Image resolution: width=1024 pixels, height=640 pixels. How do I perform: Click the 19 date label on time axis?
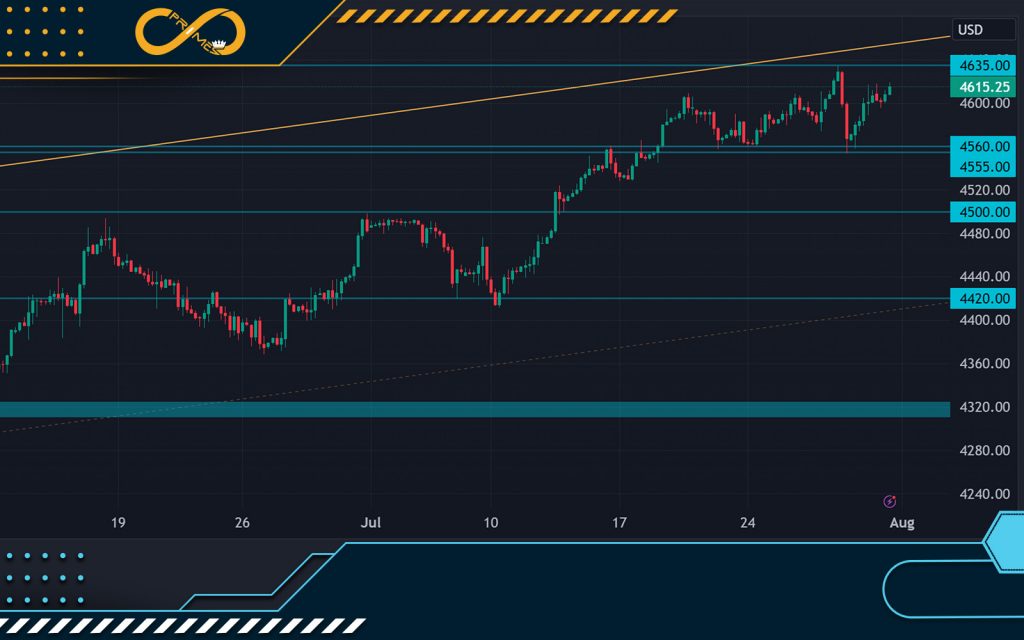(118, 523)
